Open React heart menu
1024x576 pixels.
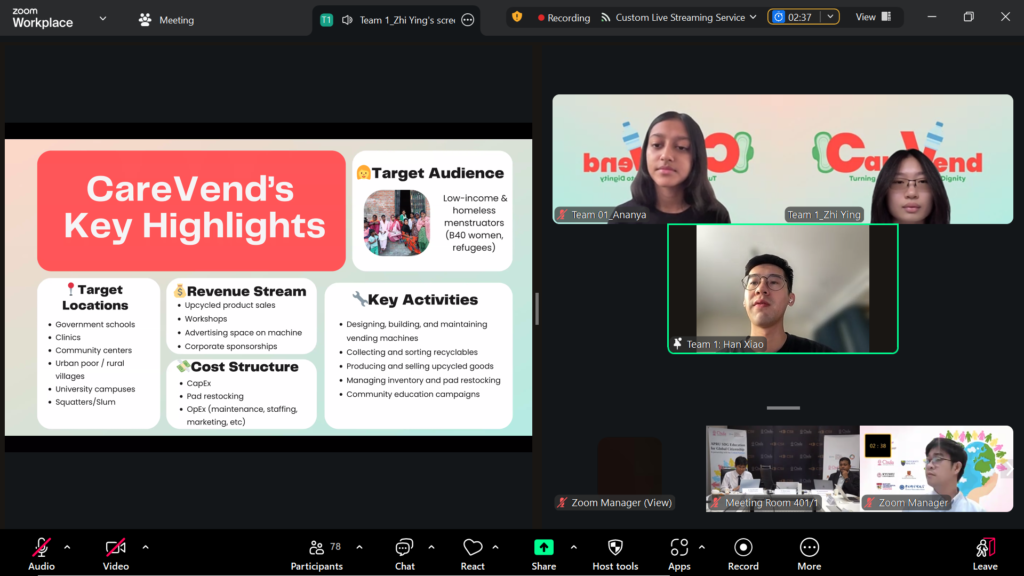[472, 554]
